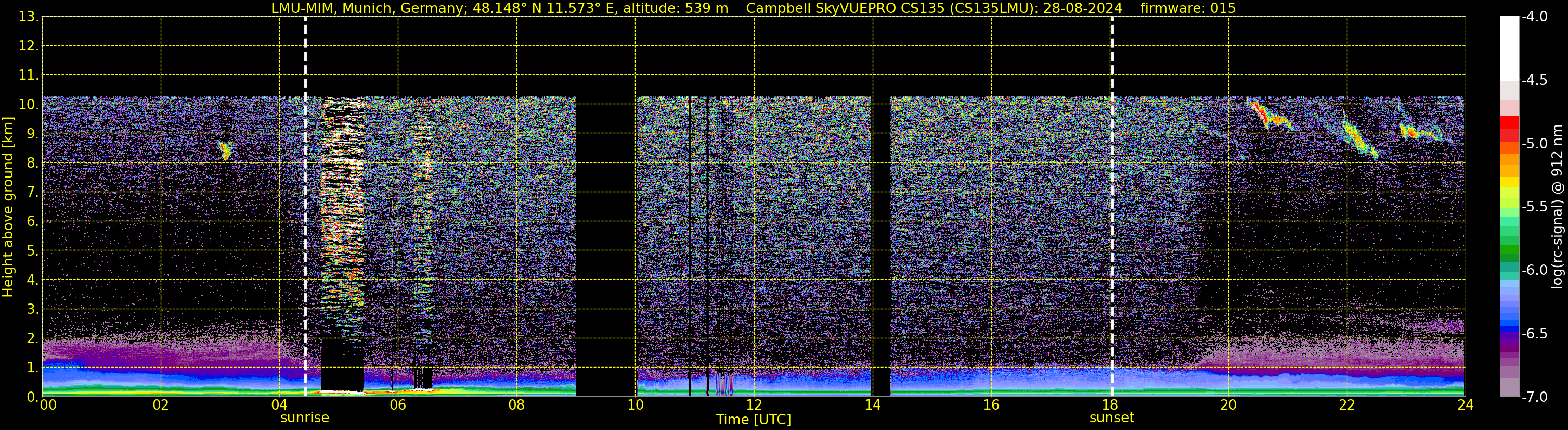The image size is (1568, 430).
Task: Click the 'log(rc-signal) @ 912 nm' colorbar label
Action: coord(1557,207)
